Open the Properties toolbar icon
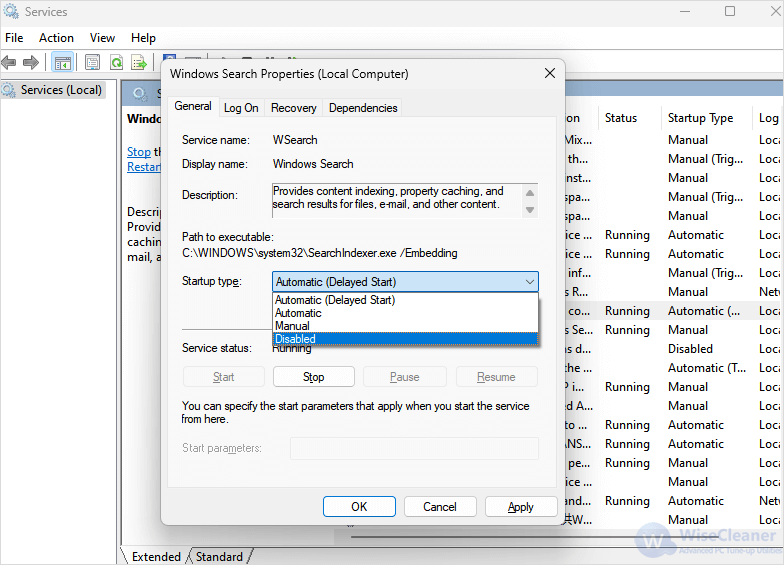Screen dimensions: 784x565 pyautogui.click(x=92, y=62)
